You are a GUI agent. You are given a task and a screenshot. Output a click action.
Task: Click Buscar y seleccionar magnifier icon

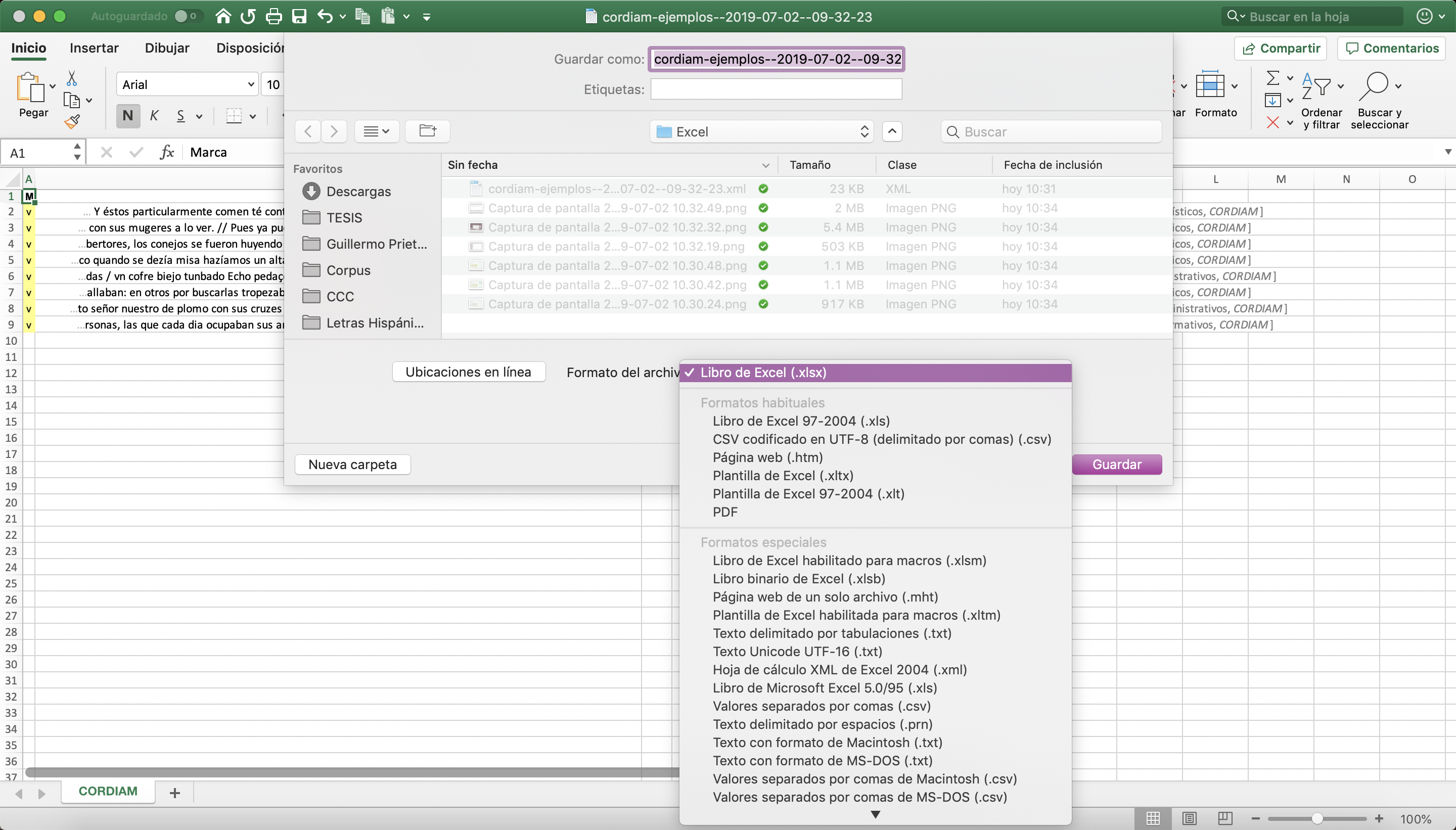pos(1373,86)
